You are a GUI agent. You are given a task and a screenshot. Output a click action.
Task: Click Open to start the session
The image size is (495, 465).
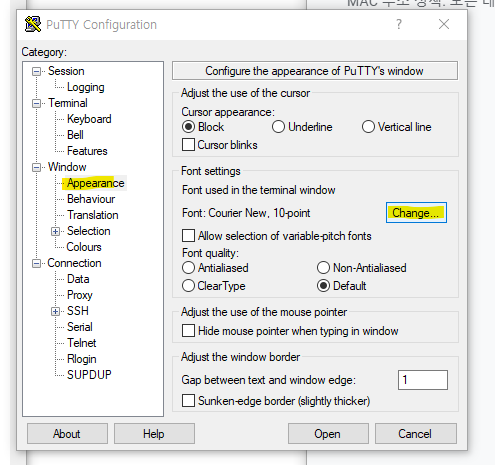tap(328, 434)
